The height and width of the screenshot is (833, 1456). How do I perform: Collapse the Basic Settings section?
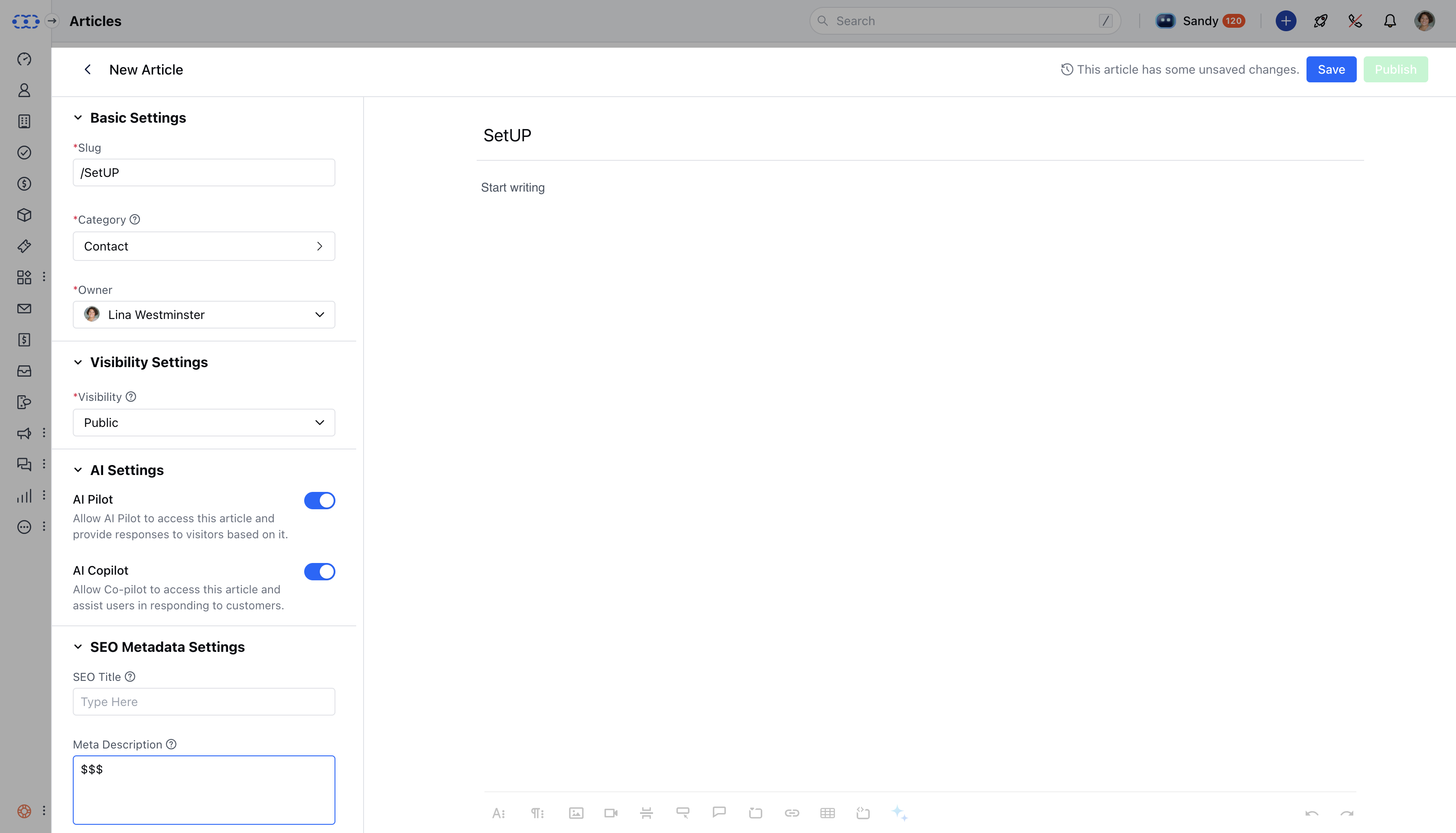pos(78,118)
